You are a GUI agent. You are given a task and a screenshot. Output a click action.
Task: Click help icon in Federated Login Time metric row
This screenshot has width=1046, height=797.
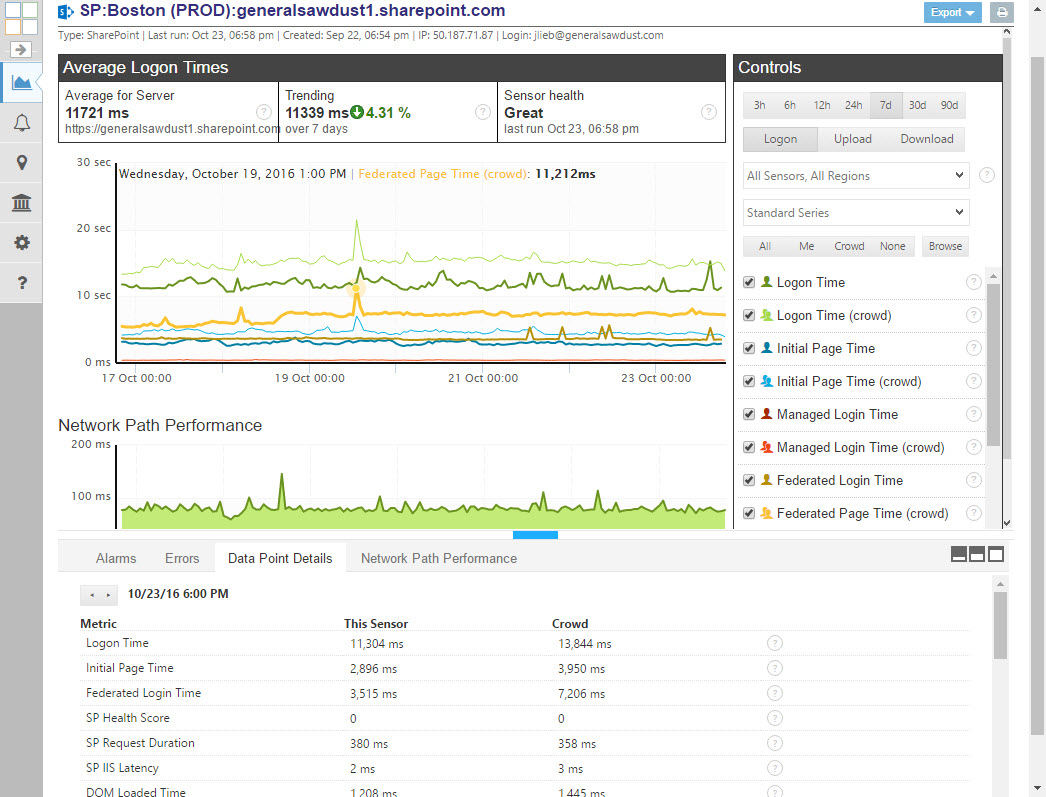pos(774,693)
